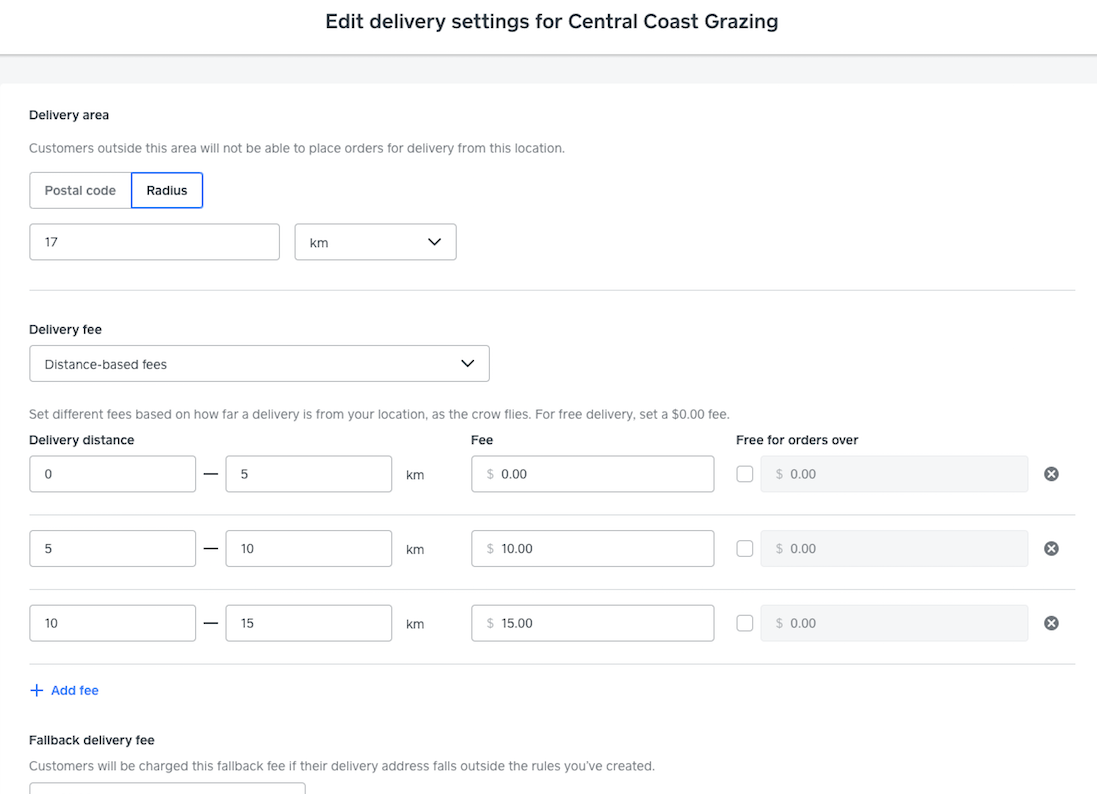Click the $15.00 fee field

click(x=593, y=623)
